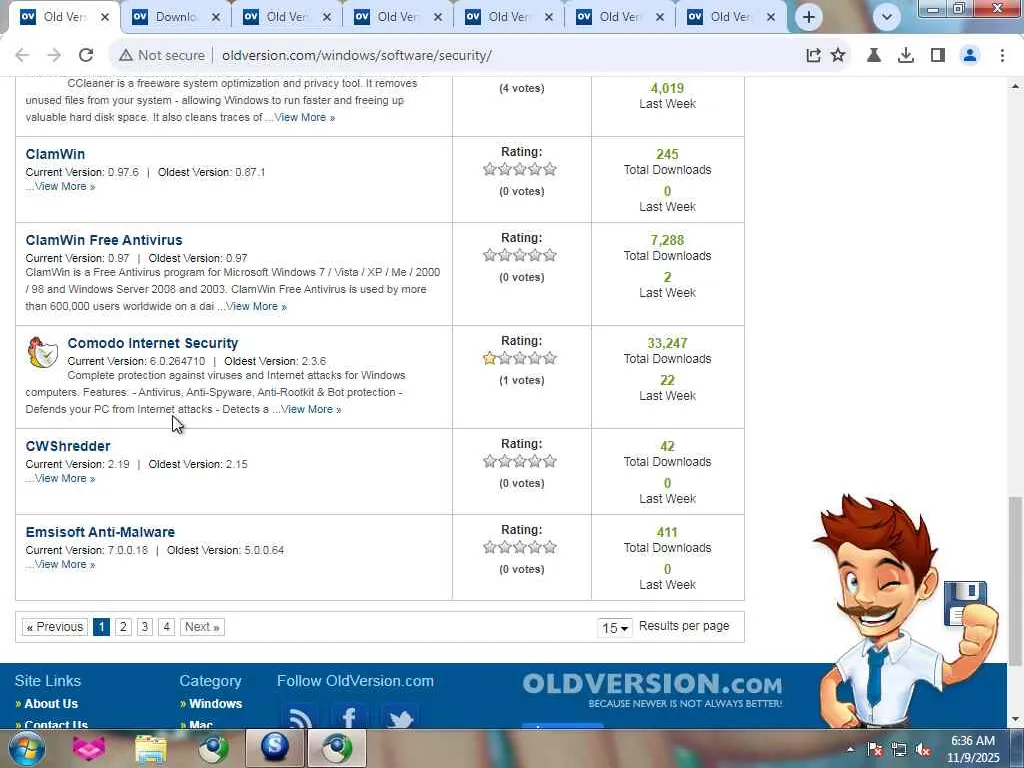Screen dimensions: 1024x768
Task: Close the Download tab
Action: (x=216, y=17)
